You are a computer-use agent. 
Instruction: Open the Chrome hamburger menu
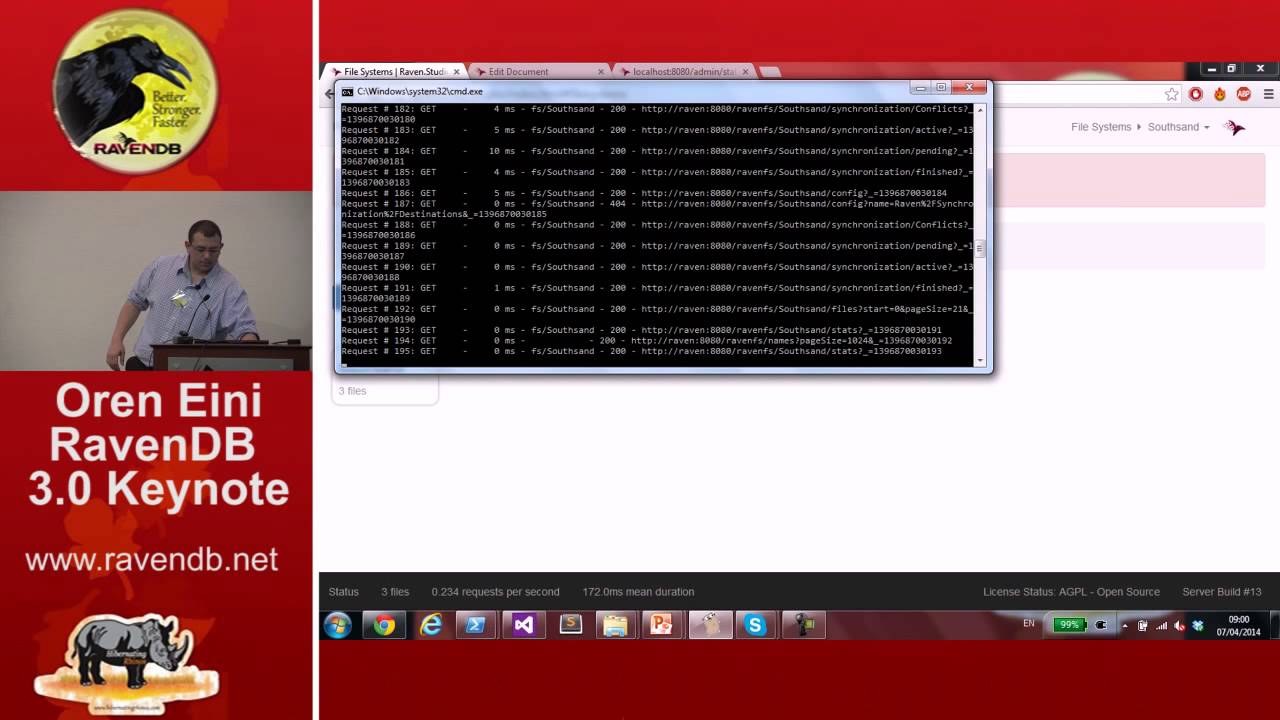pyautogui.click(x=1268, y=94)
